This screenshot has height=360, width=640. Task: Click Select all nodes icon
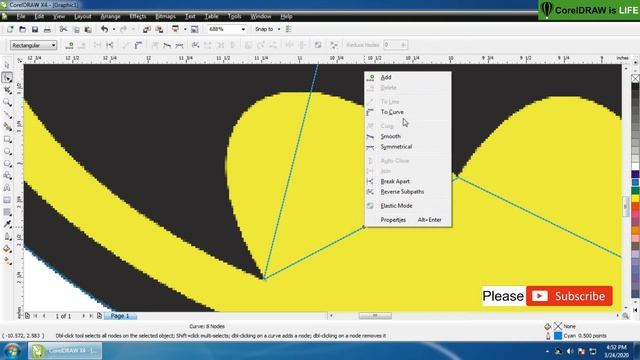tap(334, 45)
